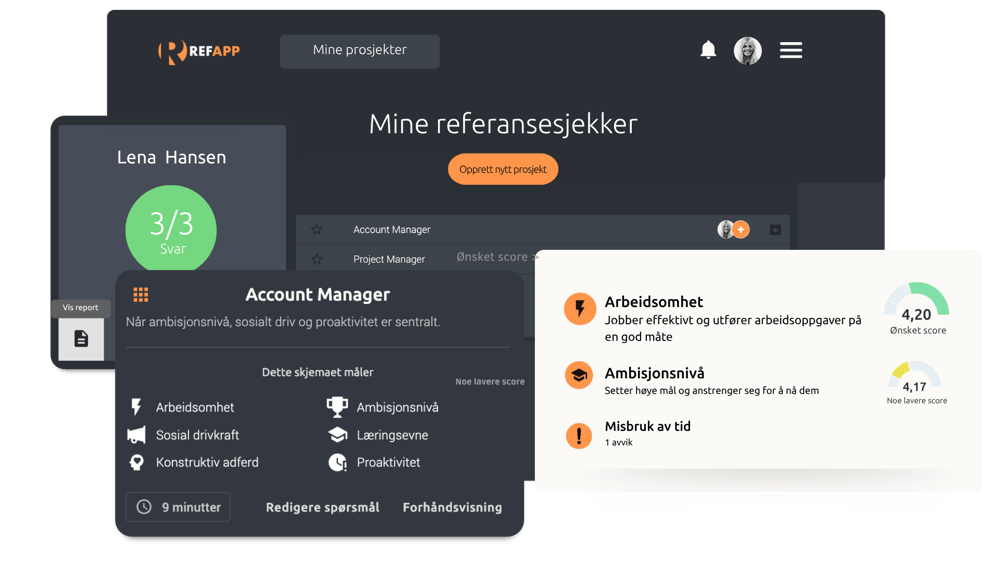Click the orange grid icon
Screen dimensions: 1000x562
tap(141, 295)
